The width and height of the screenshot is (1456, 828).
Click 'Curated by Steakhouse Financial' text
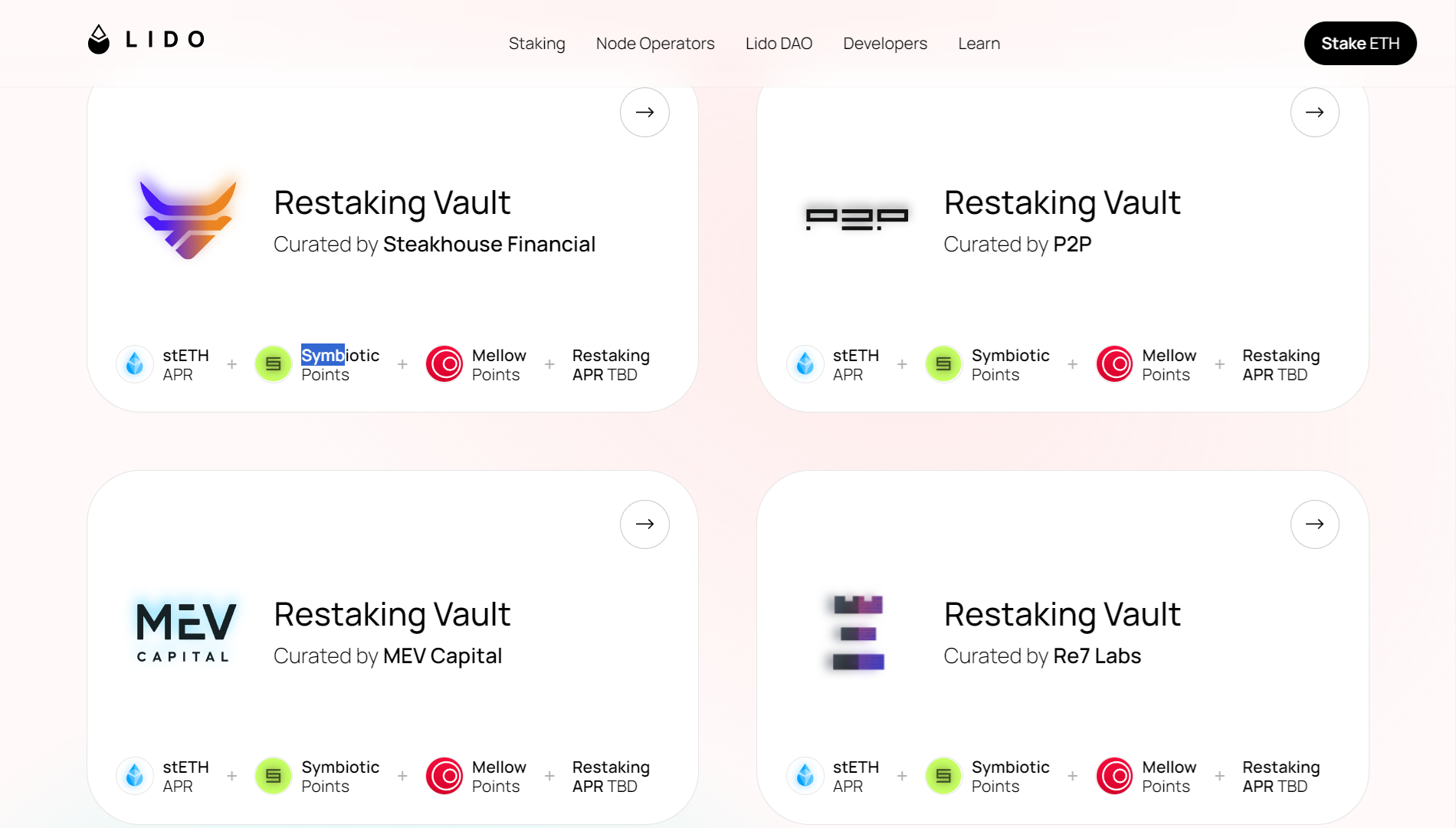pyautogui.click(x=435, y=245)
